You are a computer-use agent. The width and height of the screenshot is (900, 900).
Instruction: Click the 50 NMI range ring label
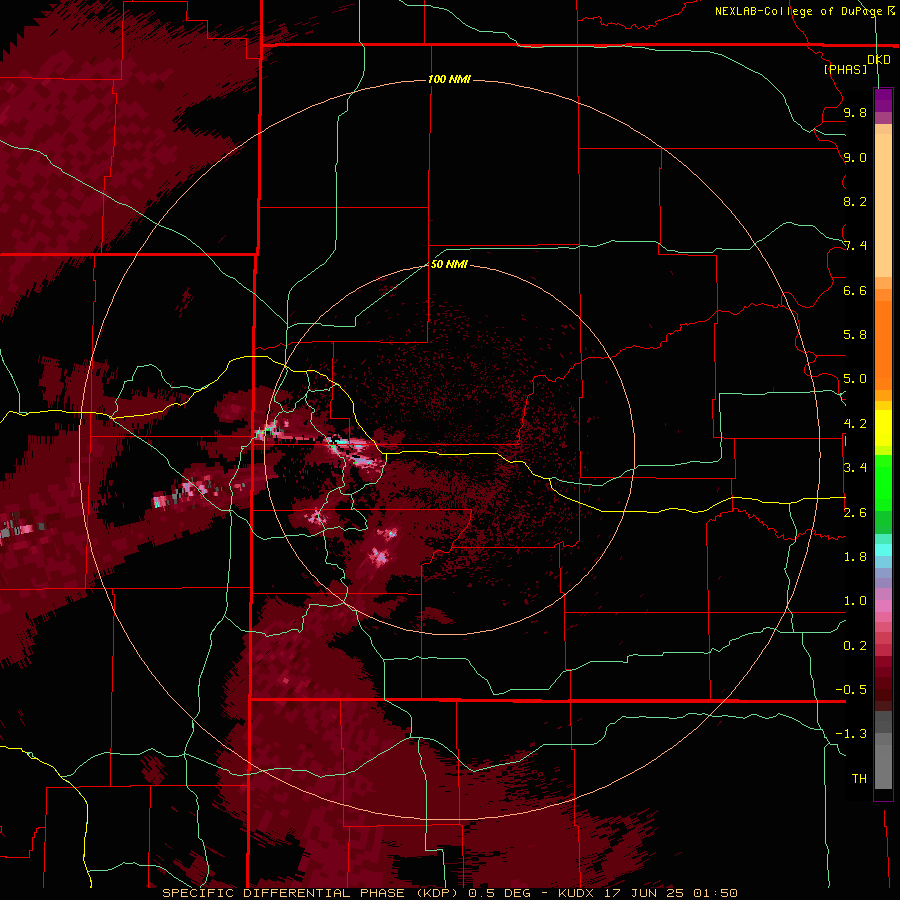pos(449,265)
